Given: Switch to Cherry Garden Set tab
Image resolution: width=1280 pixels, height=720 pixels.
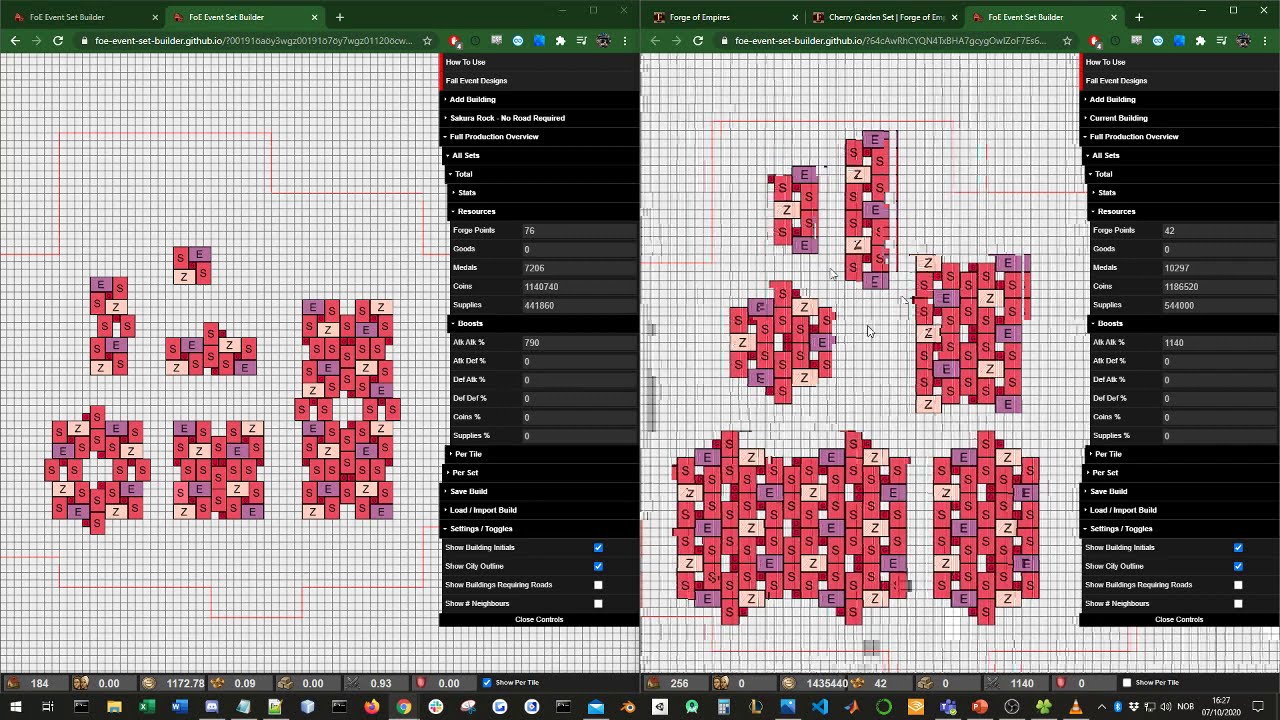Looking at the screenshot, I should tap(883, 17).
